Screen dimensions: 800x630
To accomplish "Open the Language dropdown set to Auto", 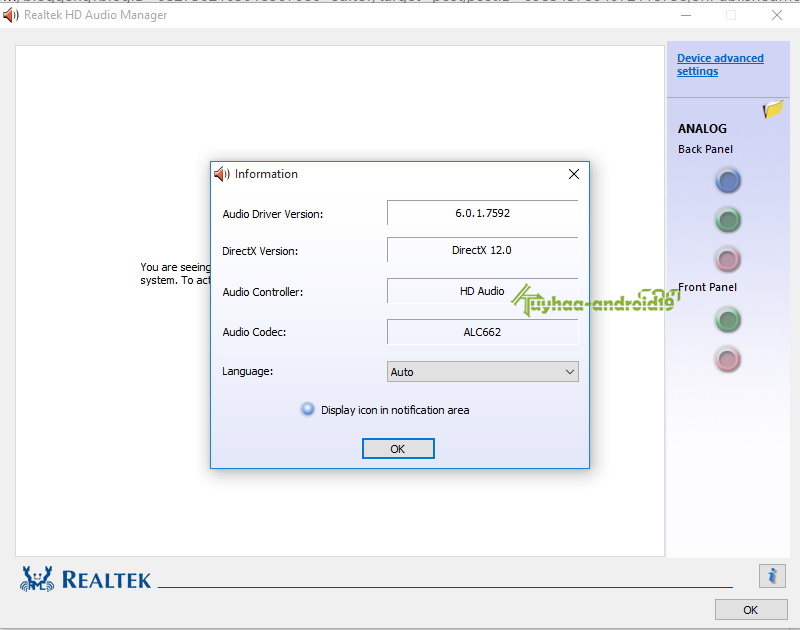I will coord(483,372).
